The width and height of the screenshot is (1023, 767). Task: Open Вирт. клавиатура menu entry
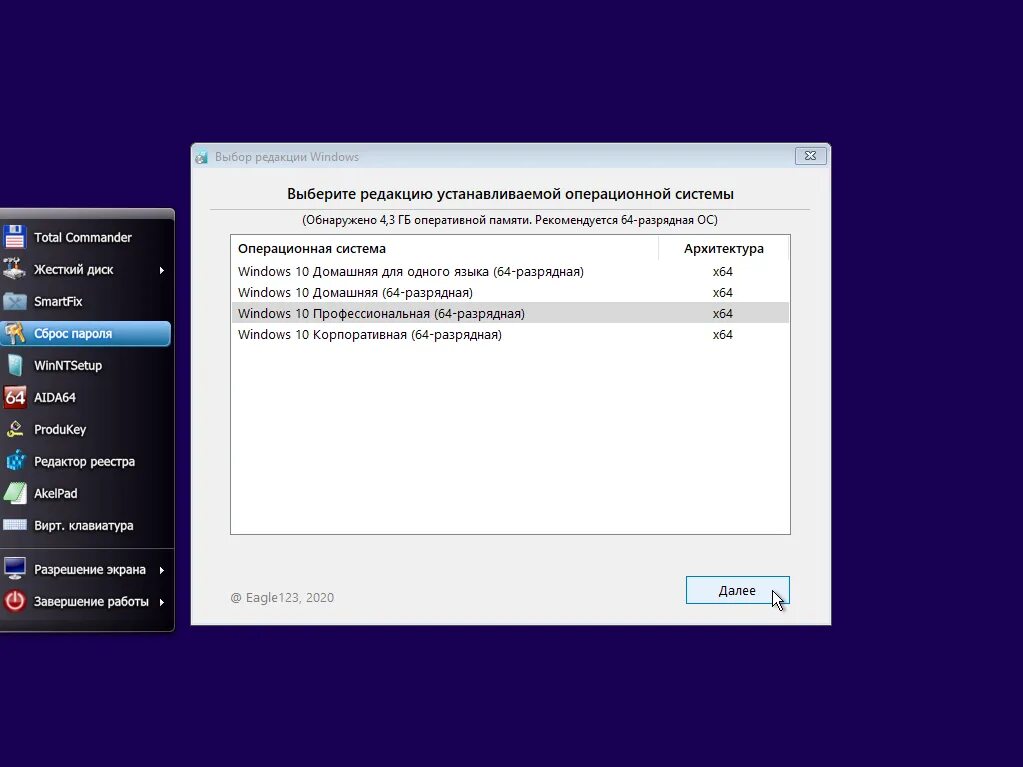click(x=86, y=525)
